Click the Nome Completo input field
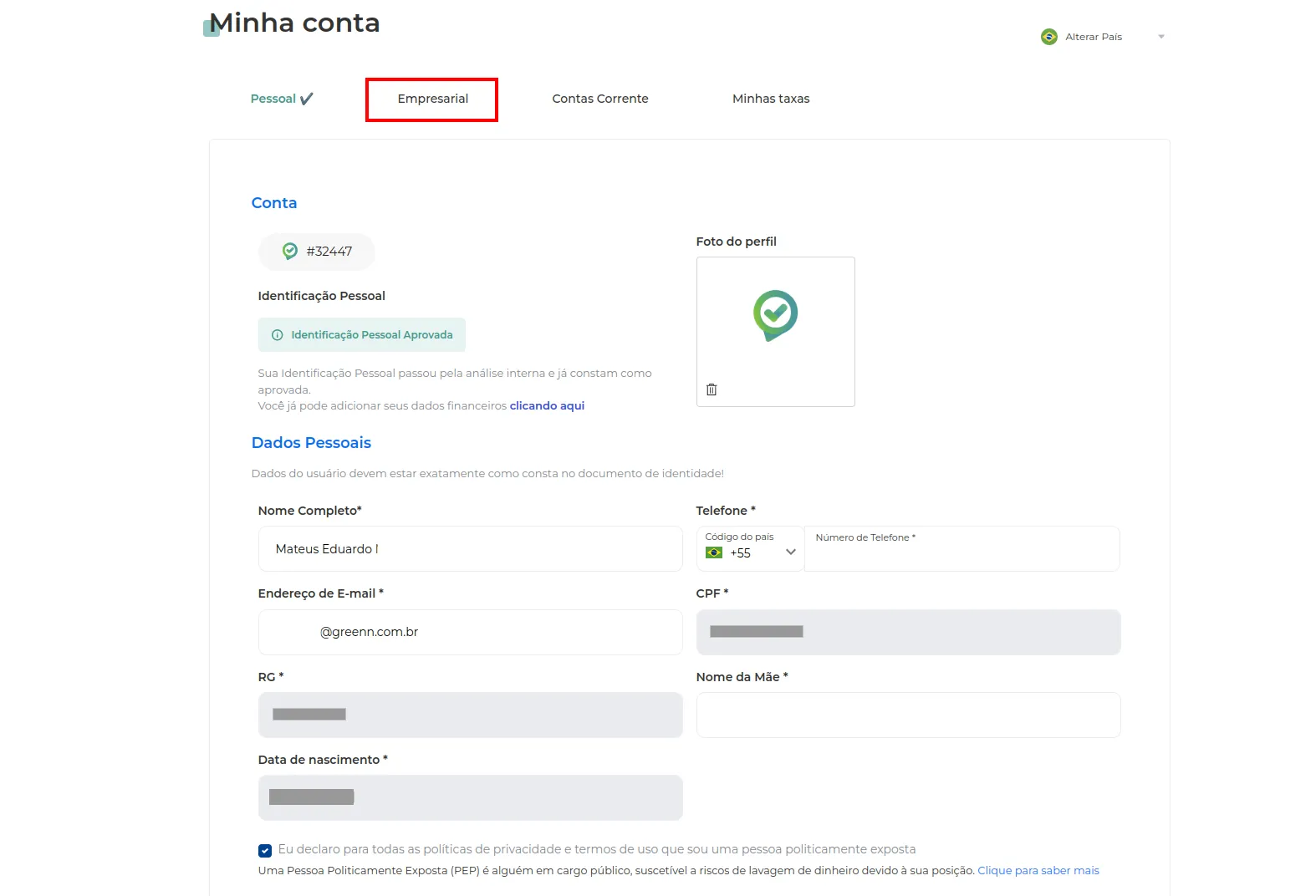The width and height of the screenshot is (1316, 896). [x=470, y=549]
